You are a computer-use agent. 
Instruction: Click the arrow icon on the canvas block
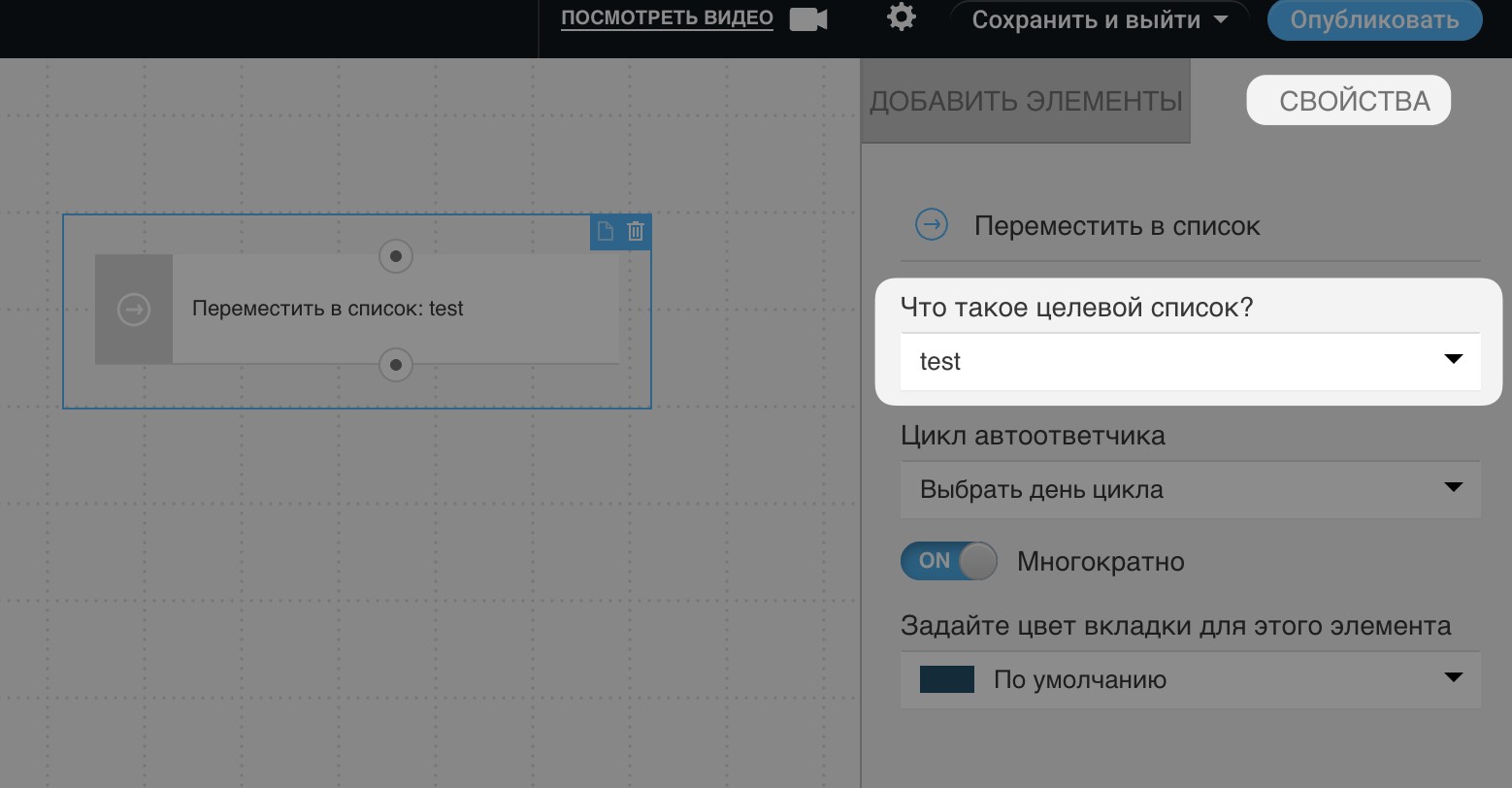click(x=134, y=310)
